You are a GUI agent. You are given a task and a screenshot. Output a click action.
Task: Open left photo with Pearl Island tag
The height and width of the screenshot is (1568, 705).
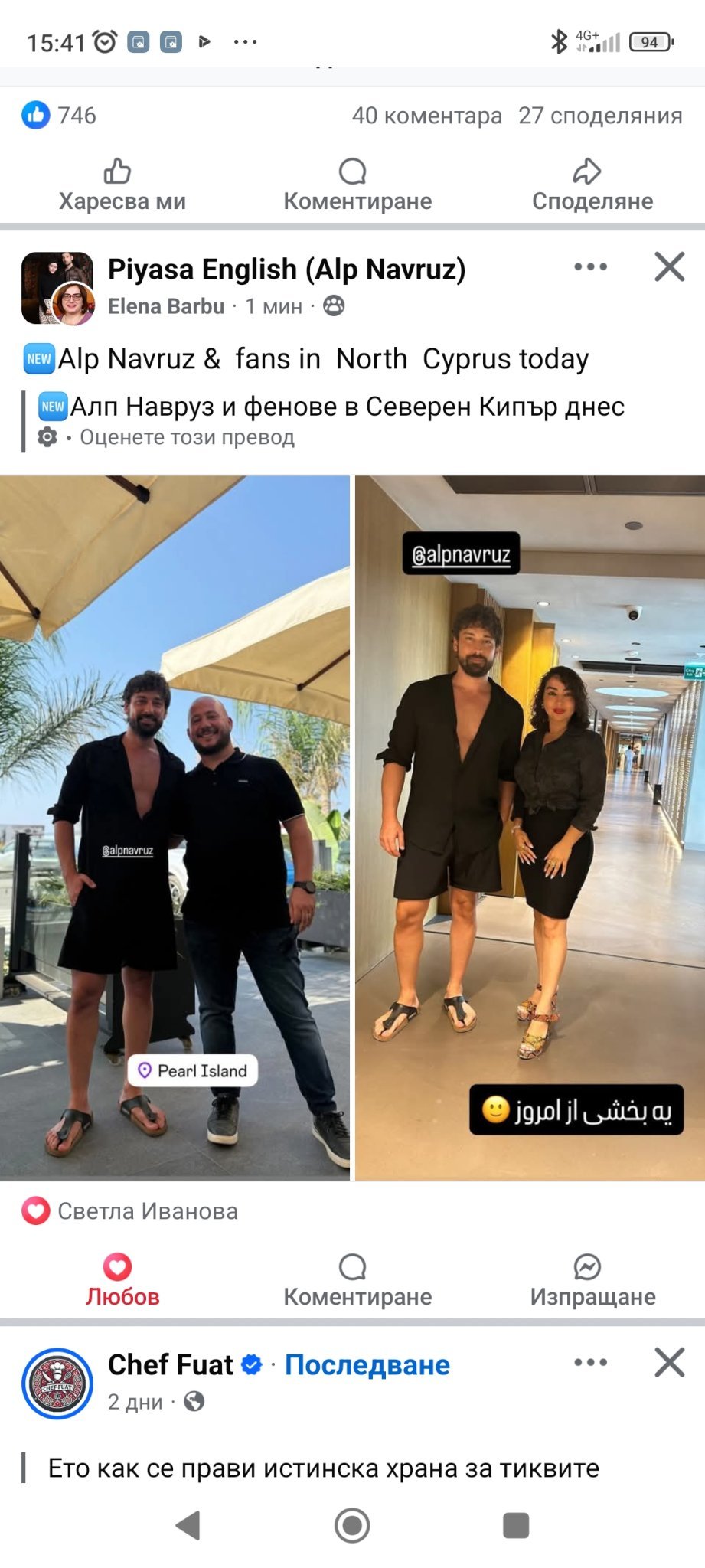pos(175,828)
